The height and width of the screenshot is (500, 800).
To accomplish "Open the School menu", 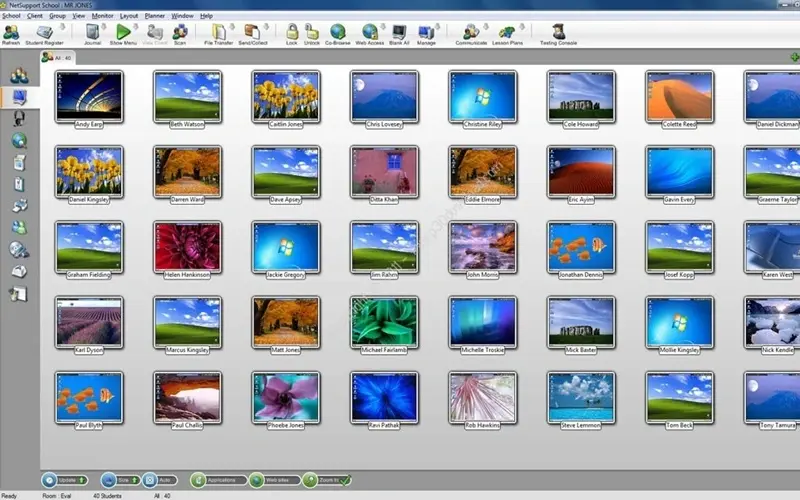I will (x=11, y=16).
